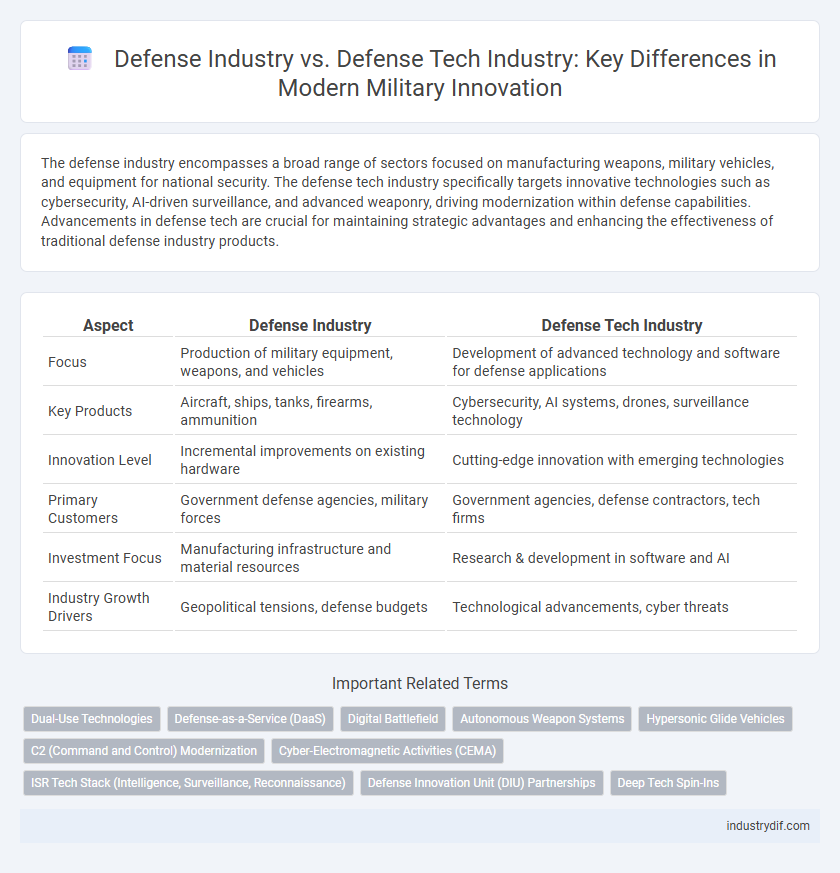840x873 pixels.
Task: Click the Primary Customers row label
Action: 83,509
